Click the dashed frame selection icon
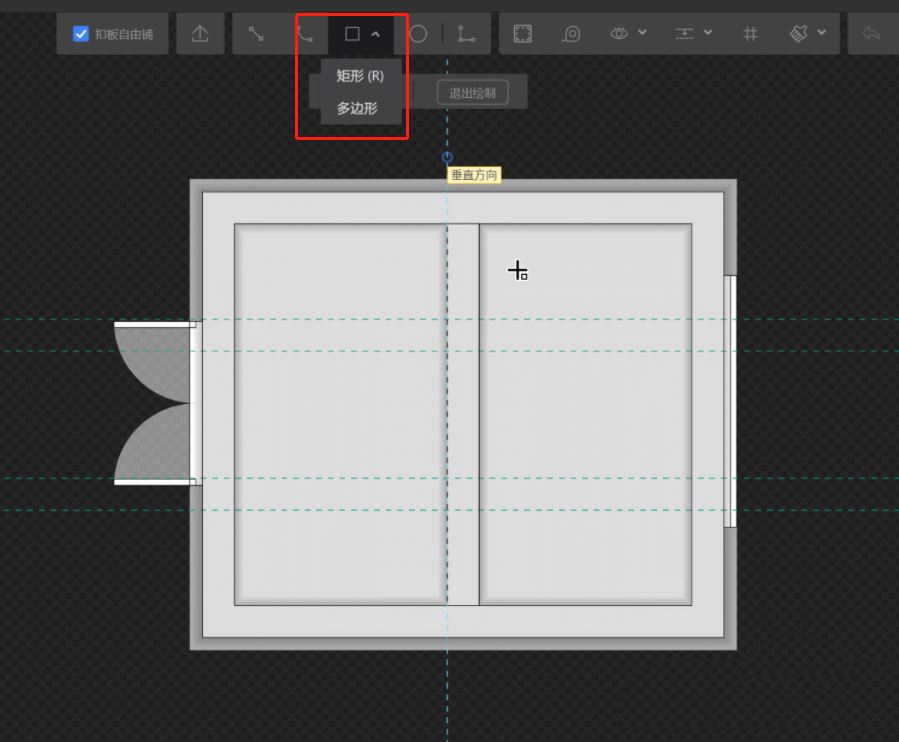Image resolution: width=899 pixels, height=742 pixels. tap(522, 34)
